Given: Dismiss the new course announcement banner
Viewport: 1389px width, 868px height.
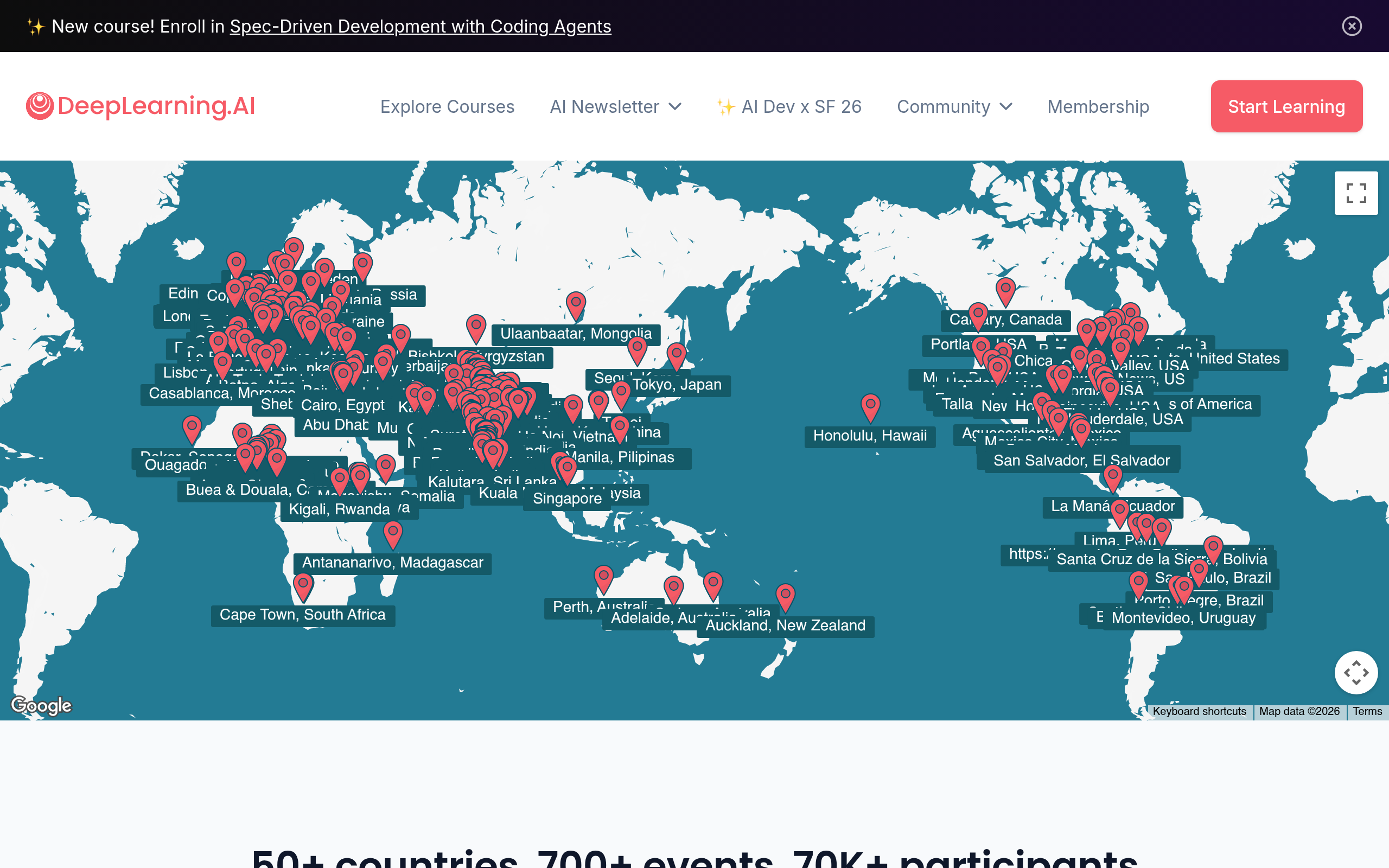Looking at the screenshot, I should 1351,26.
